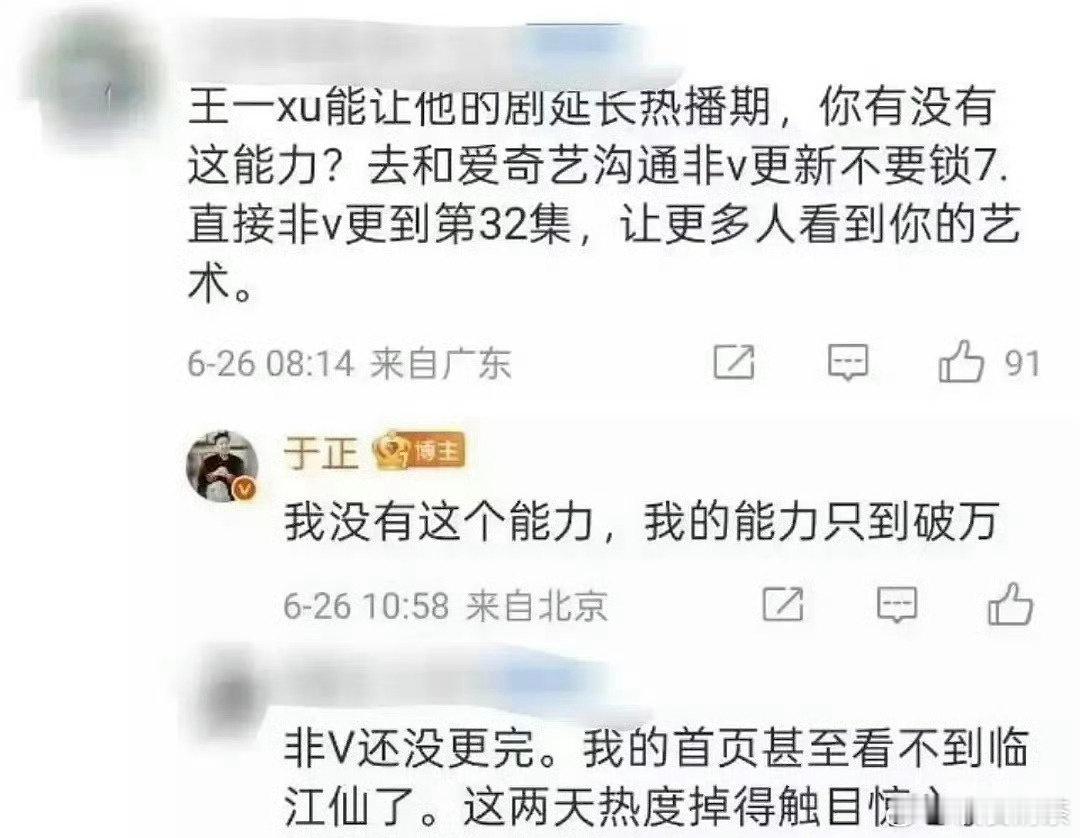This screenshot has height=838, width=1080.
Task: Click the 博主 badge label
Action: (438, 452)
